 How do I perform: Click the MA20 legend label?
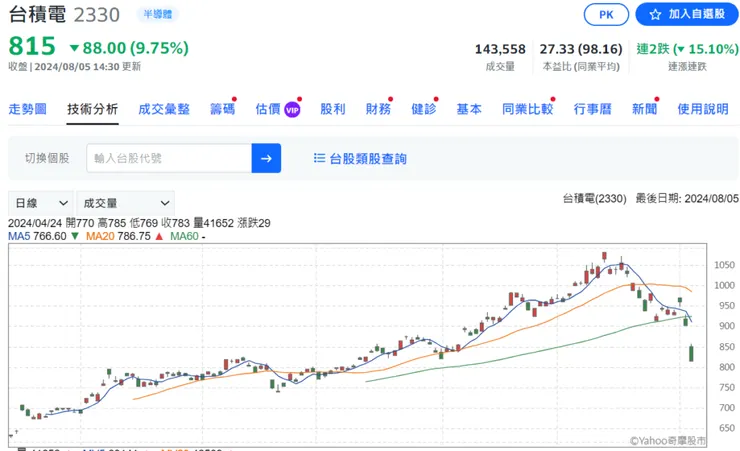click(100, 236)
